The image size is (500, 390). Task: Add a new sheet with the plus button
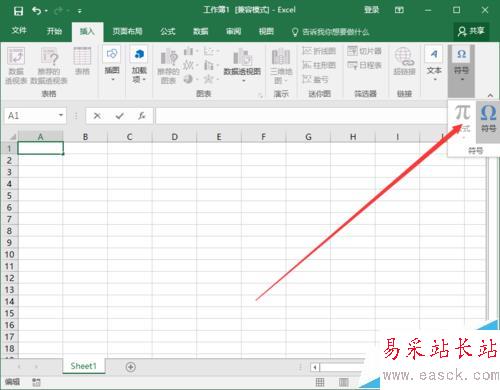pyautogui.click(x=131, y=367)
